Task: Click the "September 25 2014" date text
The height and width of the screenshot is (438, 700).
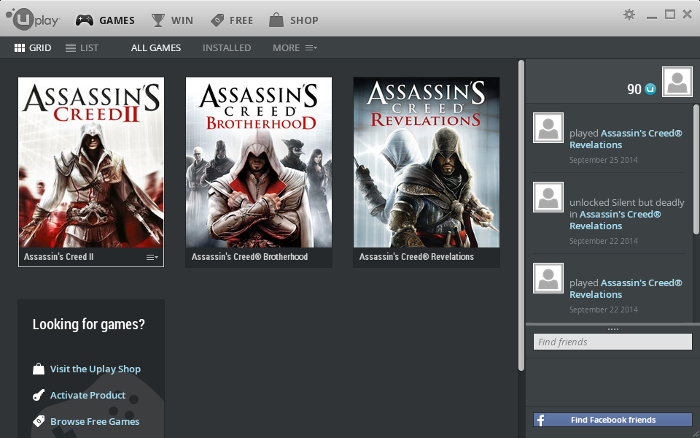Action: pos(604,160)
